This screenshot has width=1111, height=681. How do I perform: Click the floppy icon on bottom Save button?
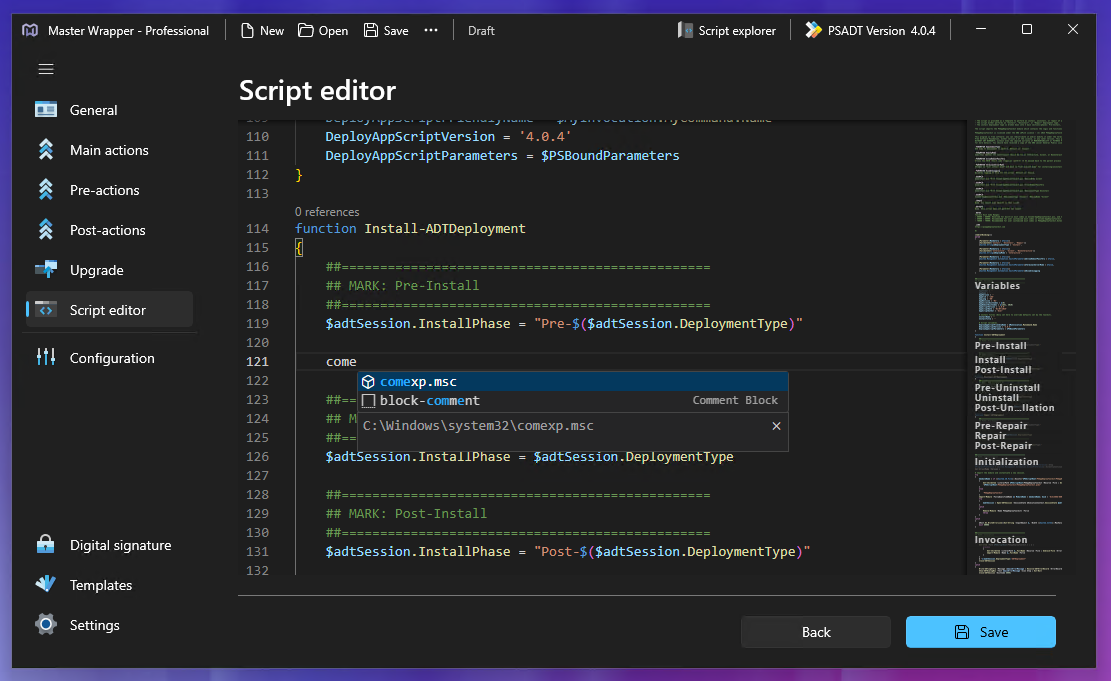[x=961, y=632]
